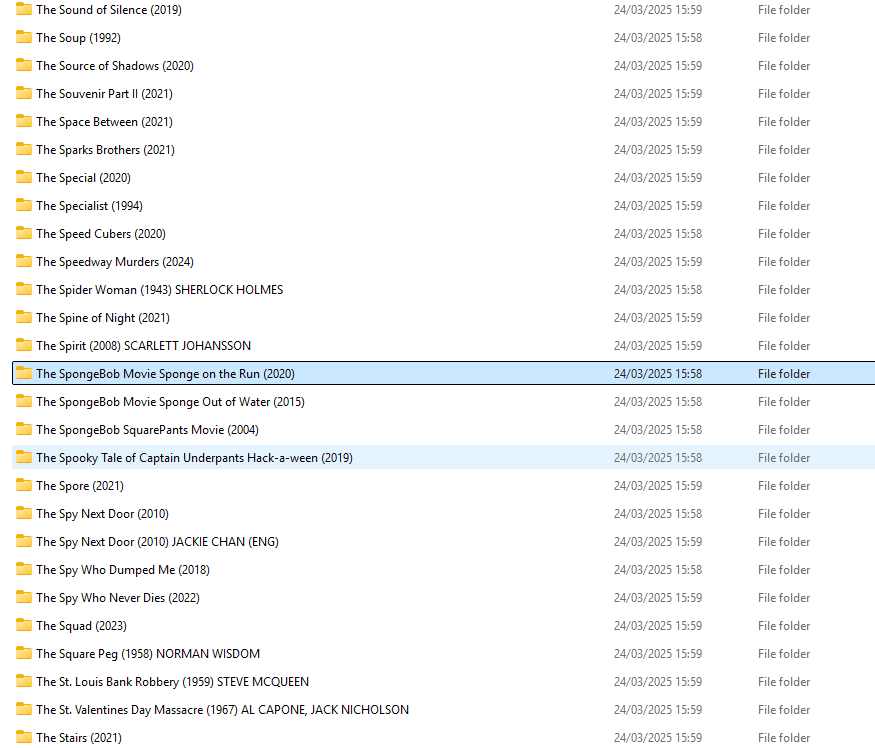This screenshot has width=875, height=748.
Task: Click the name SpongeBob Movie Sponge Out of Water (2015)
Action: tap(170, 402)
